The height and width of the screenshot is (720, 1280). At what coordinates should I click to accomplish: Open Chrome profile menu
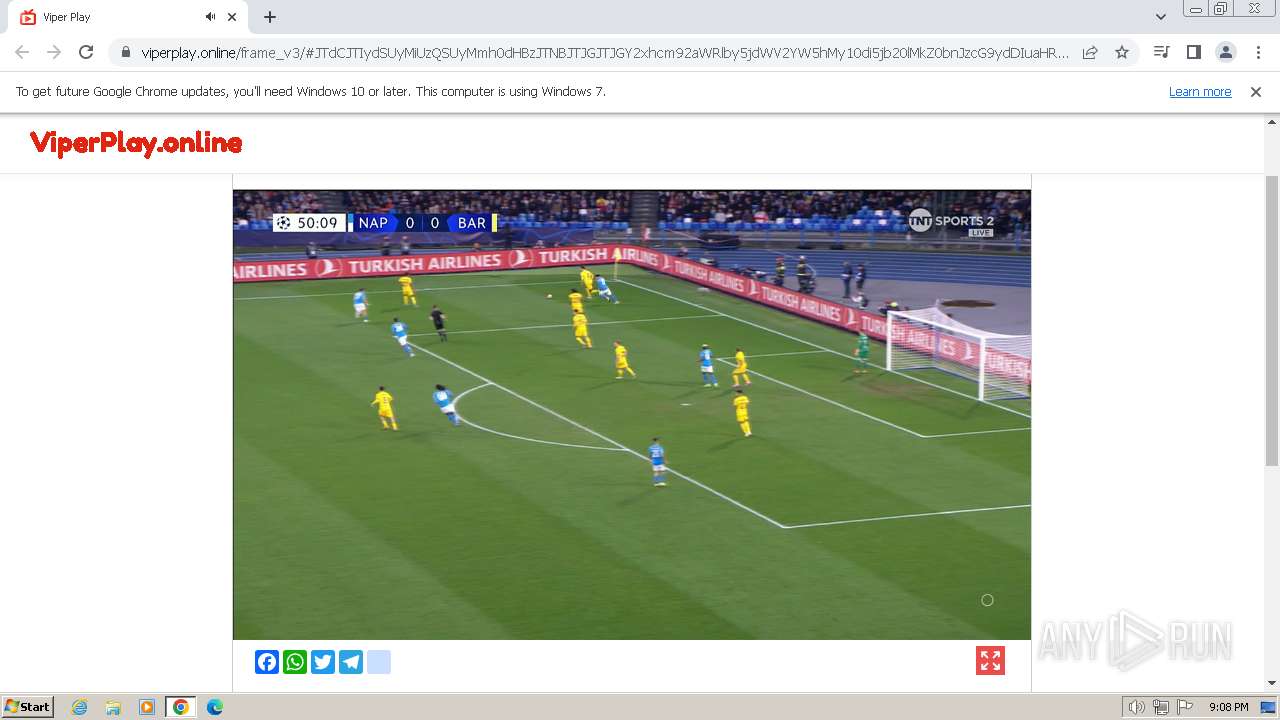click(1225, 52)
